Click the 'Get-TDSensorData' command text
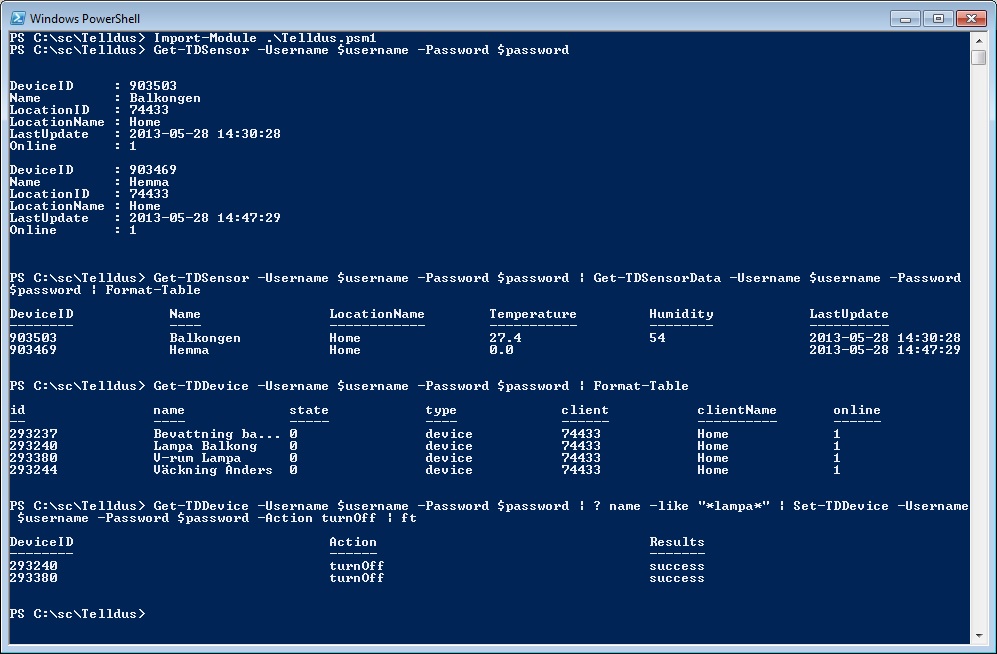Viewport: 997px width, 654px height. (x=657, y=278)
